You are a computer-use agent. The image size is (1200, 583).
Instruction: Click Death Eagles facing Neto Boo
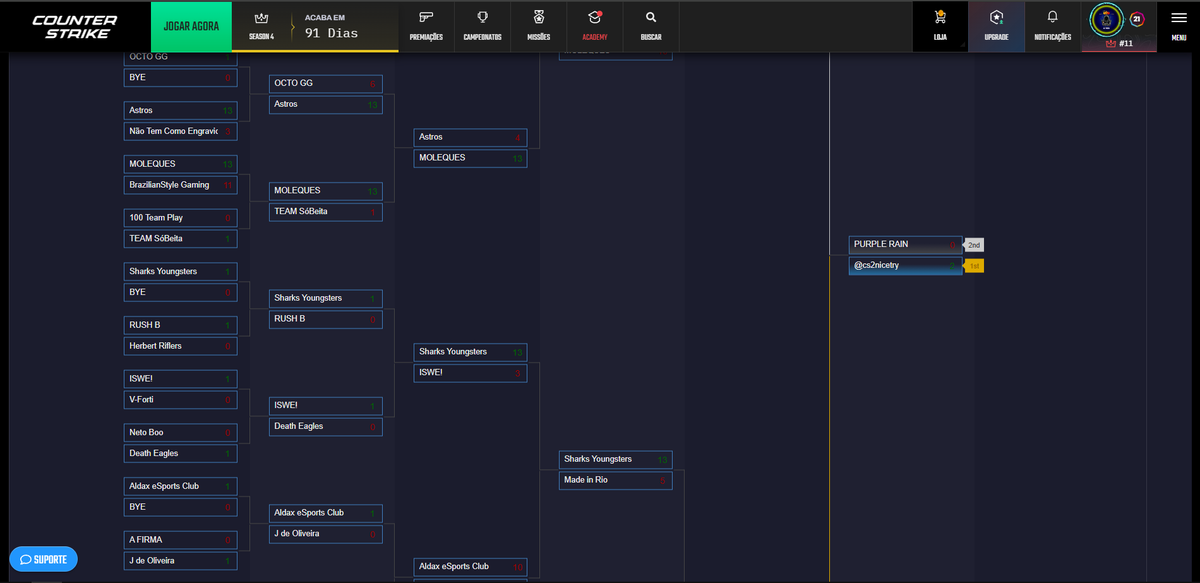(x=180, y=454)
